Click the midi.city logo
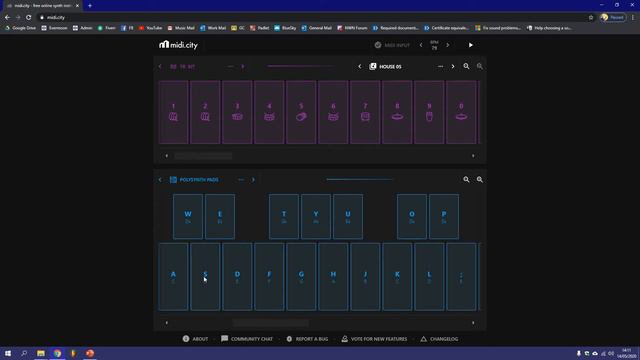Image resolution: width=640 pixels, height=360 pixels. (178, 45)
